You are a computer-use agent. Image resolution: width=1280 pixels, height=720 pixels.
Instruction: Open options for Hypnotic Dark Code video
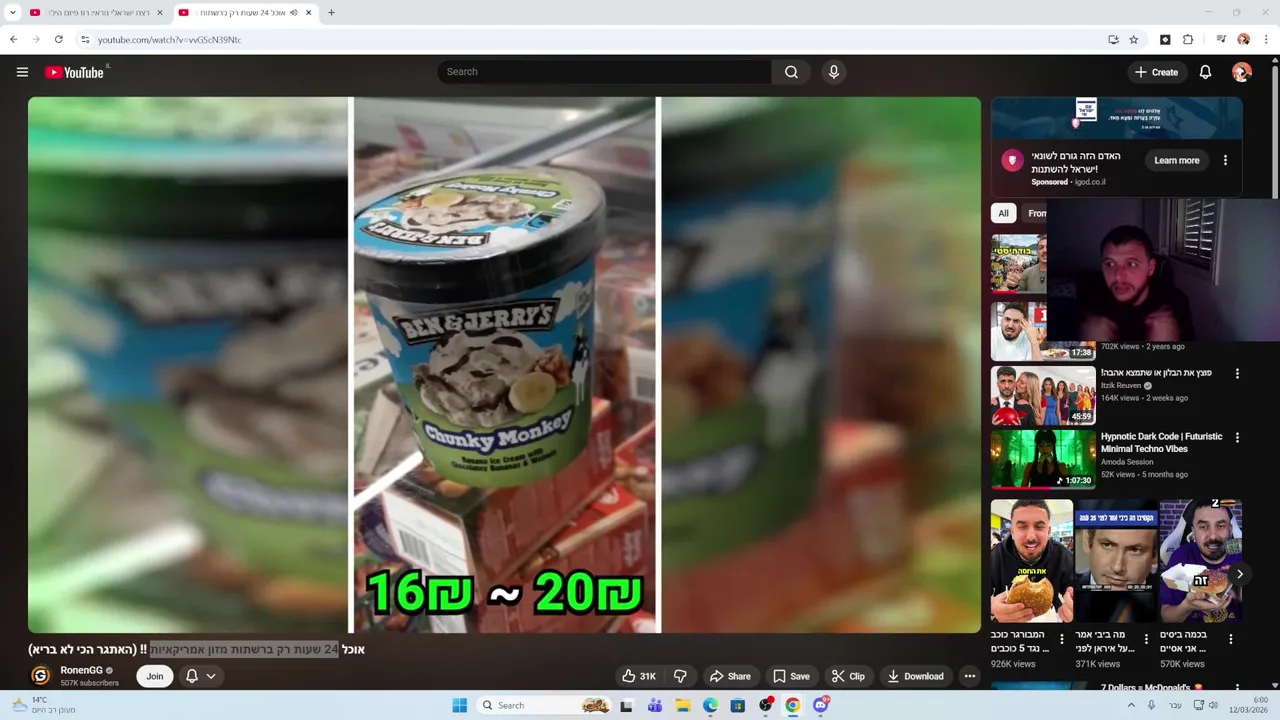[x=1237, y=438]
